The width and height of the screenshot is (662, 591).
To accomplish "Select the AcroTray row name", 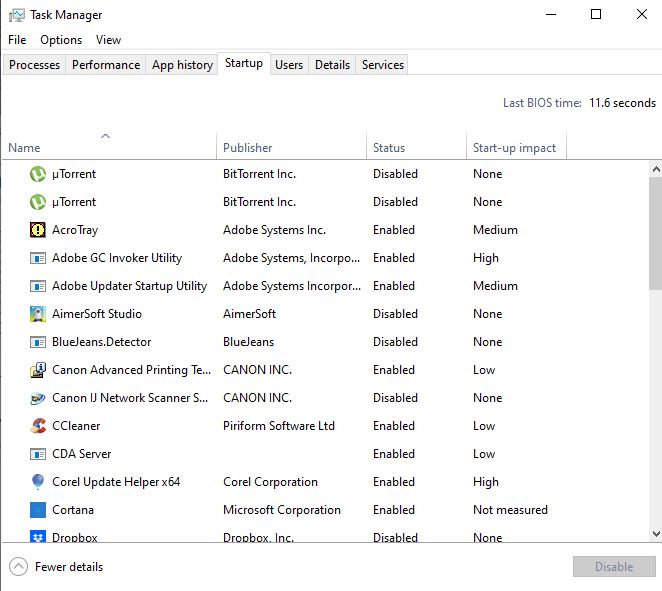I will point(75,230).
